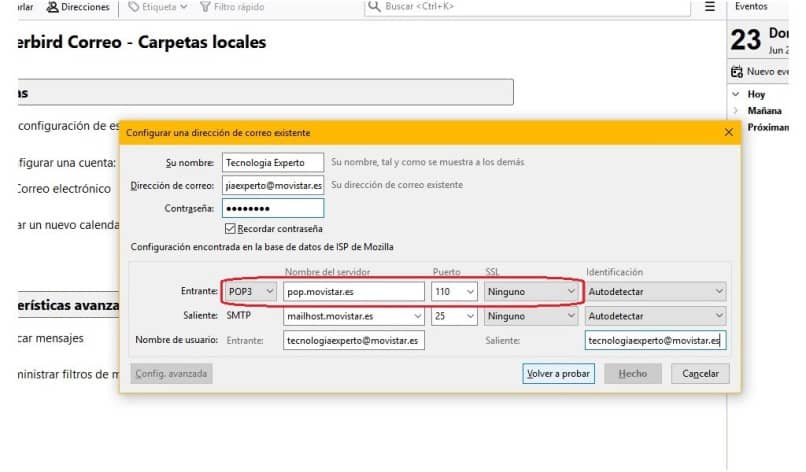This screenshot has height=472, width=806.
Task: Click the pop.movistar.es server name field
Action: 354,292
